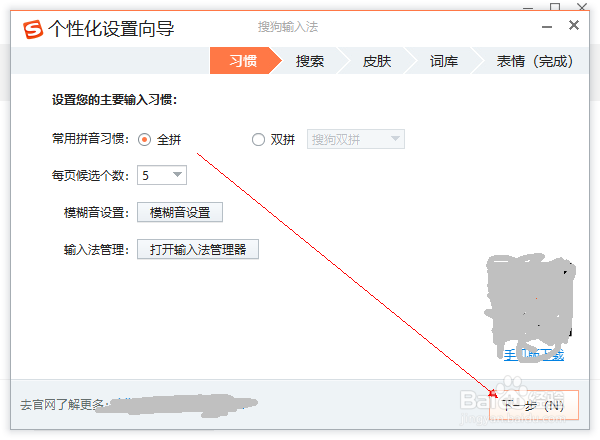Switch to the 搜索 step tab
Screen dimensions: 600x440
coord(310,61)
